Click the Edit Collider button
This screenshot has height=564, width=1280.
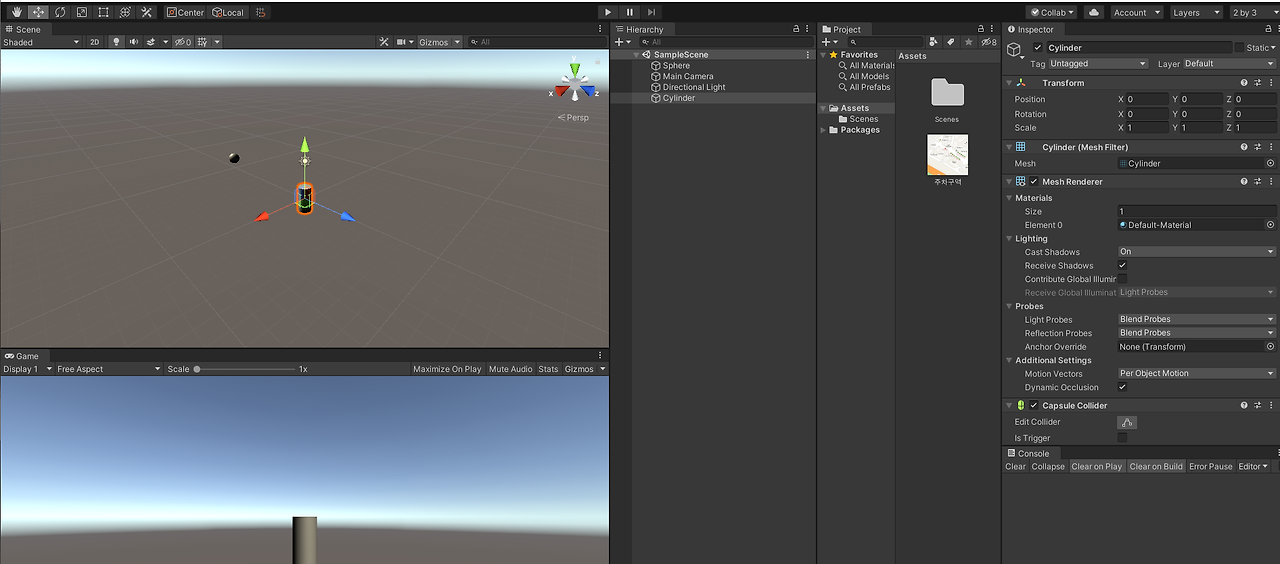1127,422
